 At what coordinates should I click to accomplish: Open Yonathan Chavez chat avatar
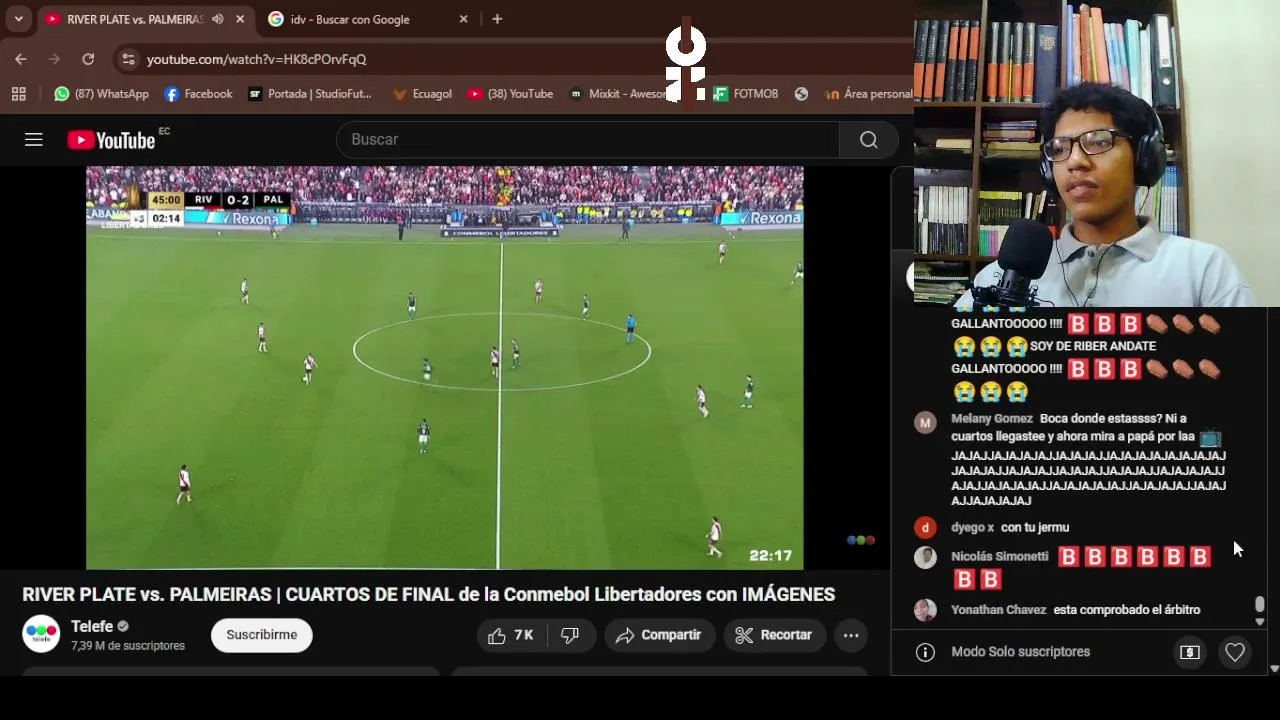tap(925, 610)
